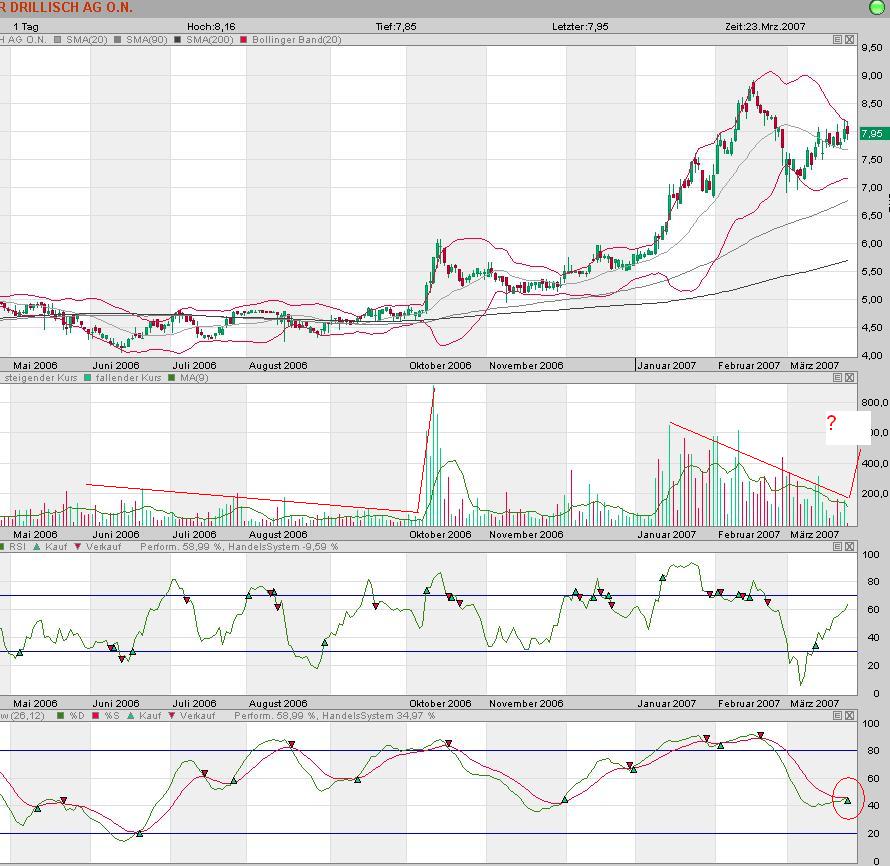This screenshot has height=866, width=890.
Task: Click the Verkauf triangle in RSI legend
Action: pyautogui.click(x=78, y=546)
